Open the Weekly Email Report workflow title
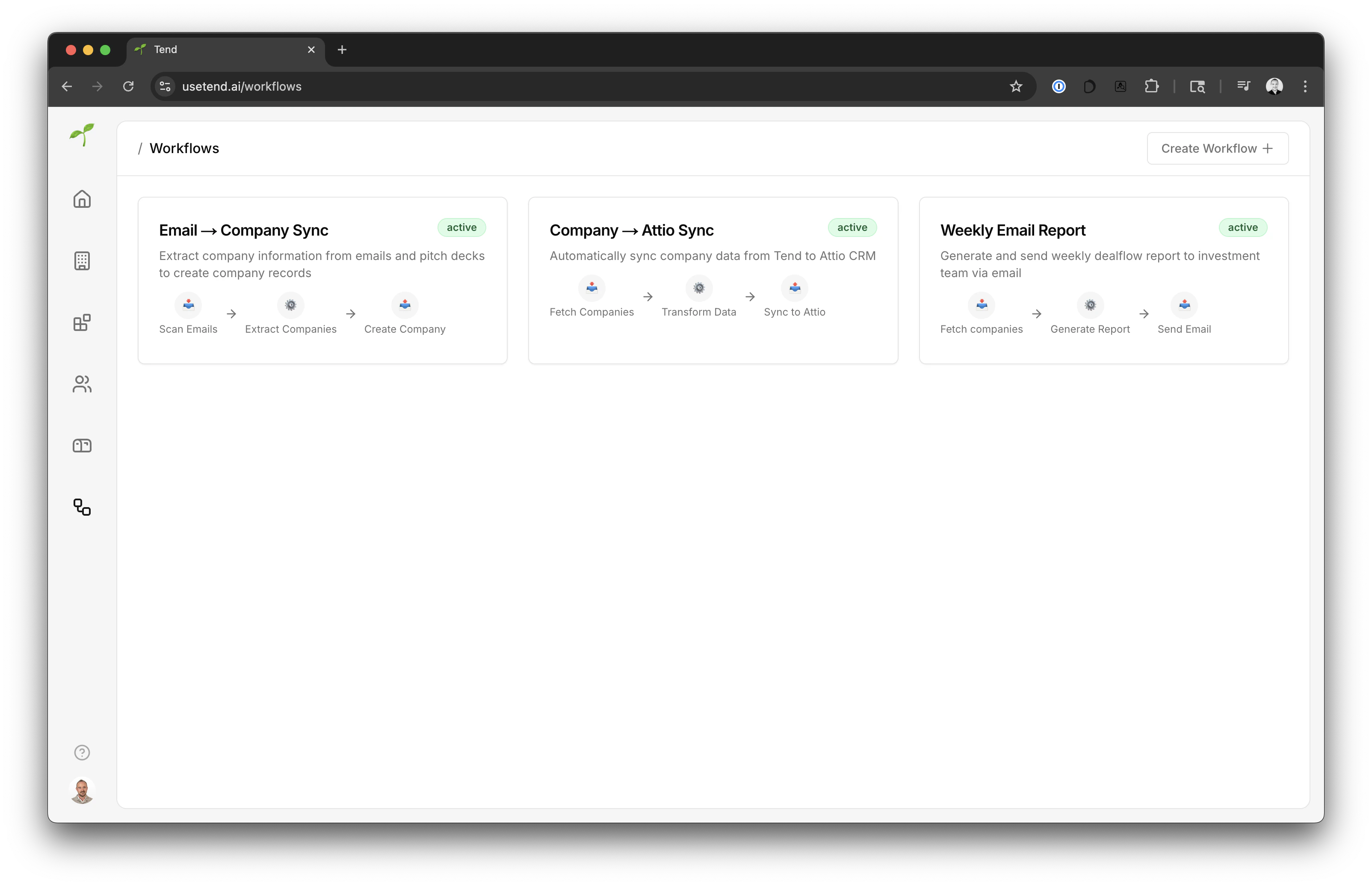1372x886 pixels. [1012, 230]
